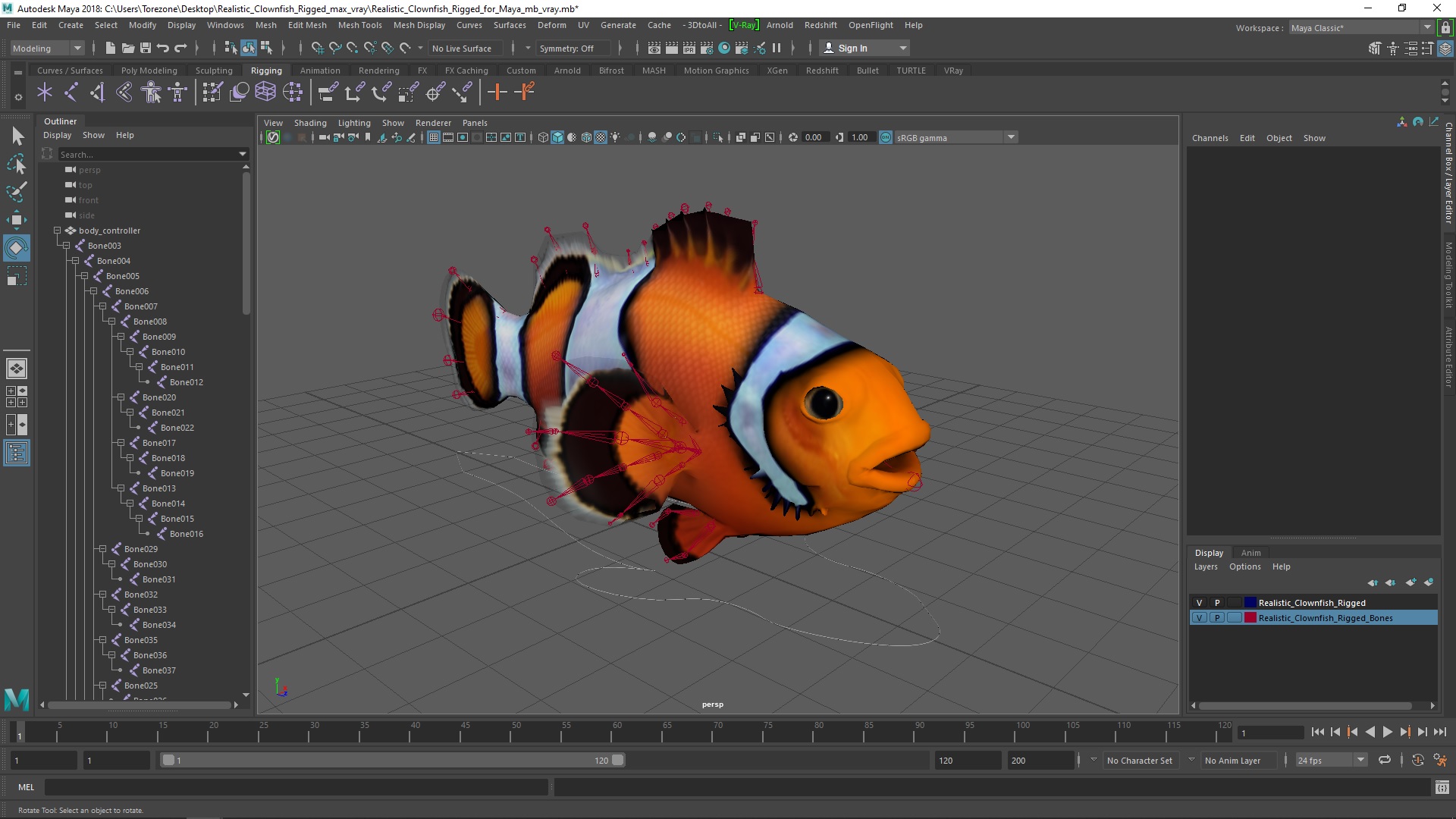Viewport: 1456px width, 819px height.
Task: Click the lock icon beside the workspace selector
Action: pos(1445,27)
